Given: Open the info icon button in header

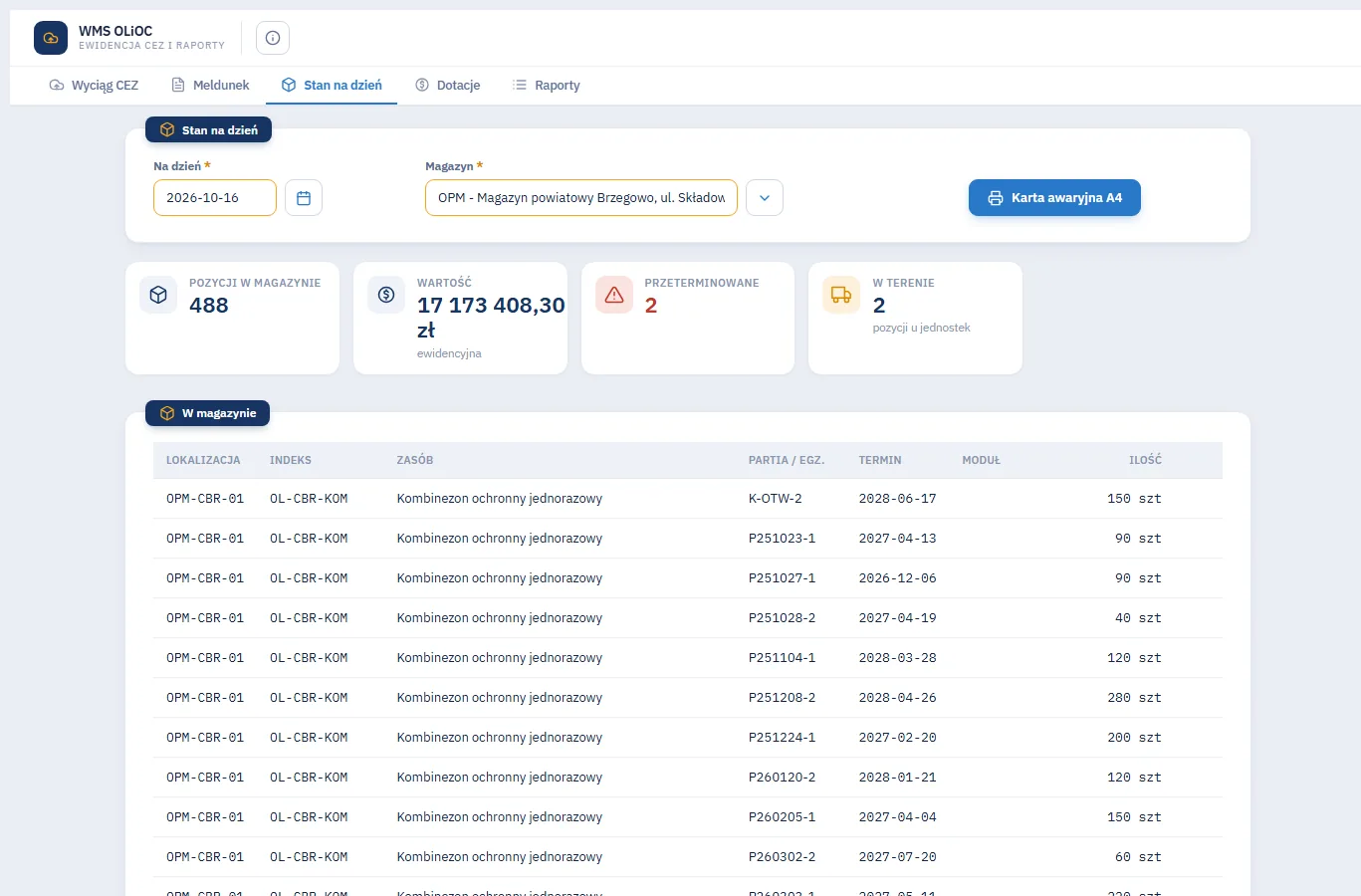Looking at the screenshot, I should [273, 38].
